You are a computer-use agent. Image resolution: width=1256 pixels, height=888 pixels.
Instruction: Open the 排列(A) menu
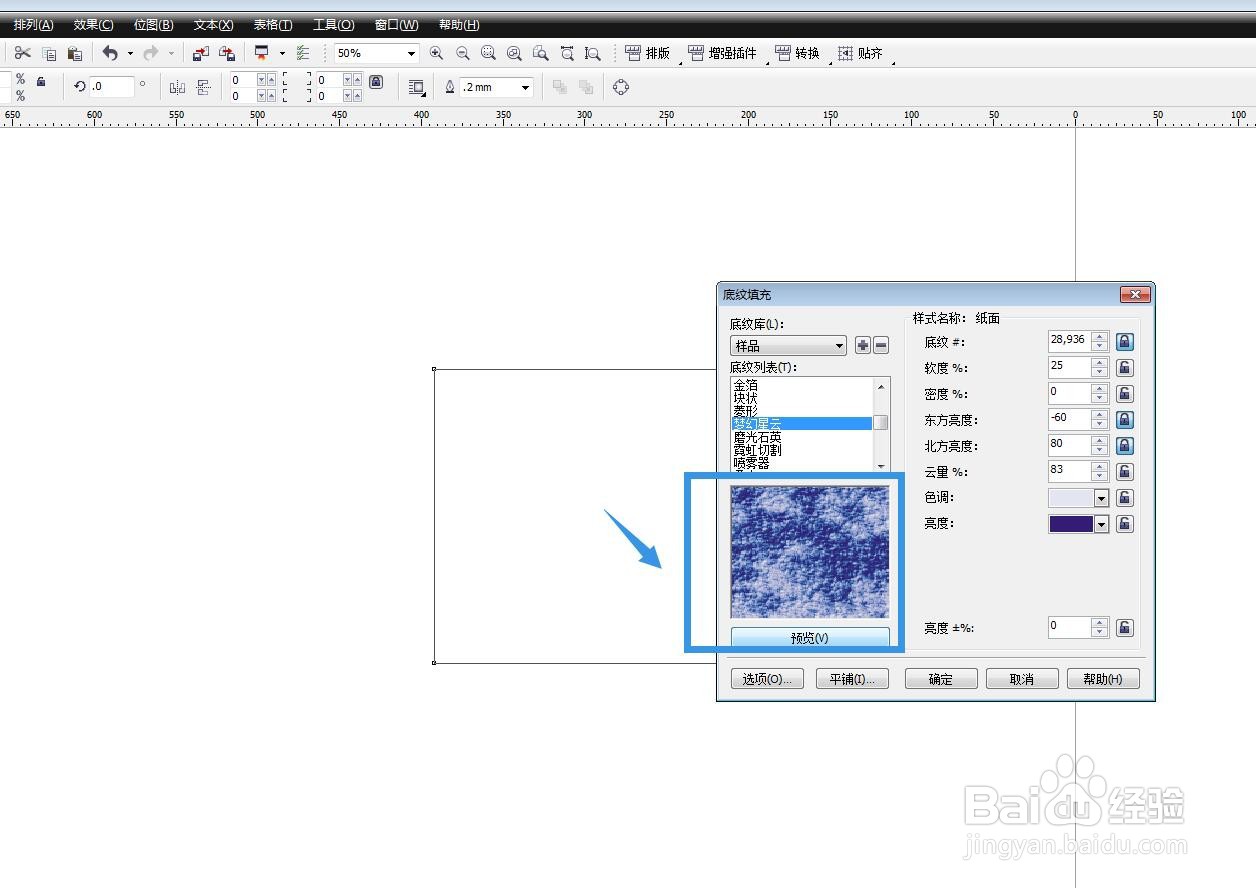click(34, 25)
